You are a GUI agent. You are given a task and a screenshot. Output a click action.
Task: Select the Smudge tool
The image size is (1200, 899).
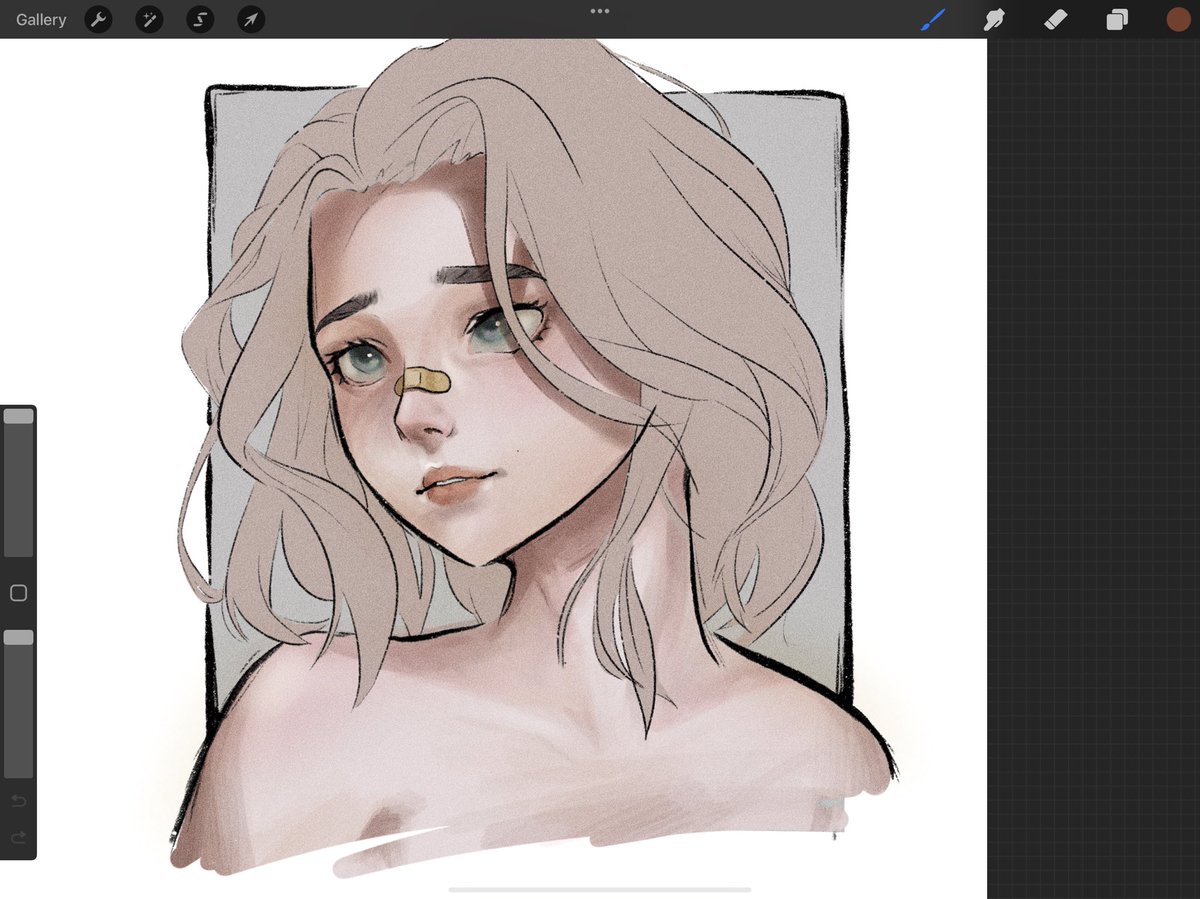point(994,19)
